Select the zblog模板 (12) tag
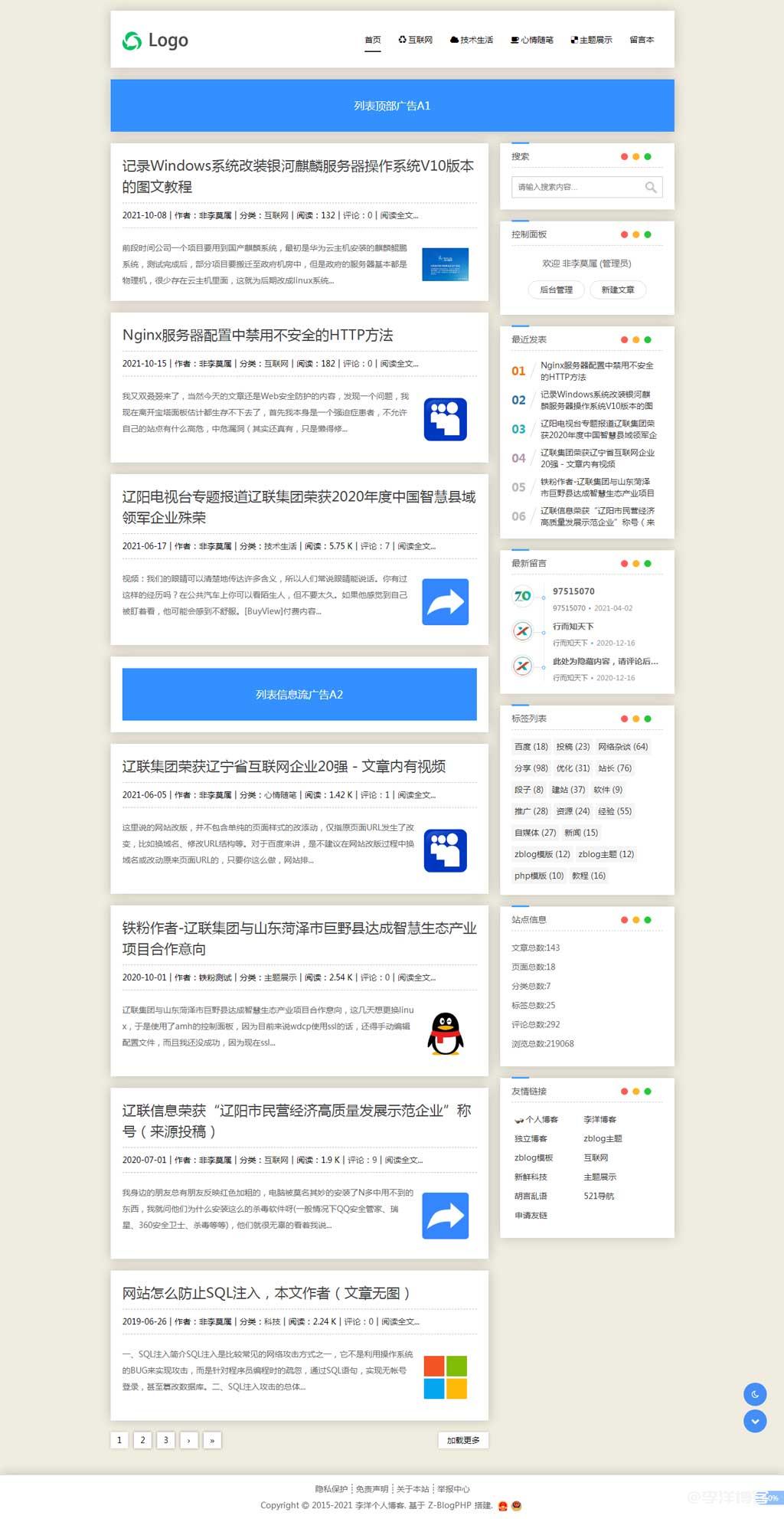The image size is (784, 1519). click(542, 854)
